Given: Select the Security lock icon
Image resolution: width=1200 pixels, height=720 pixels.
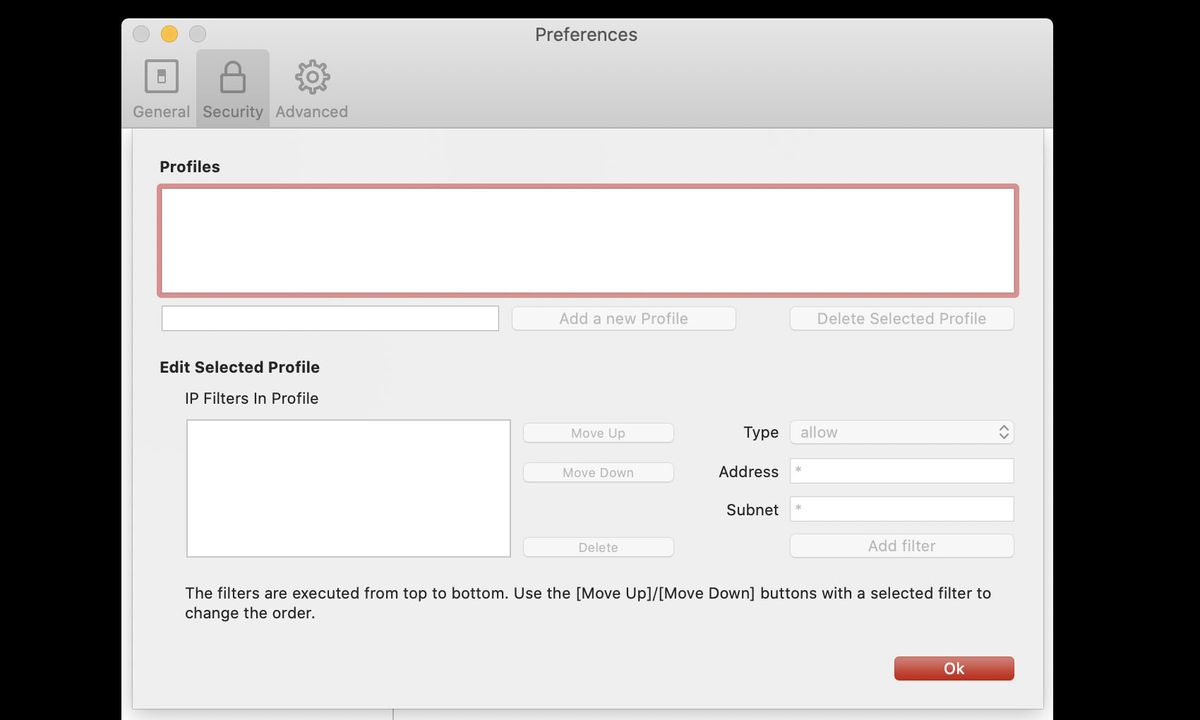Looking at the screenshot, I should pyautogui.click(x=232, y=76).
